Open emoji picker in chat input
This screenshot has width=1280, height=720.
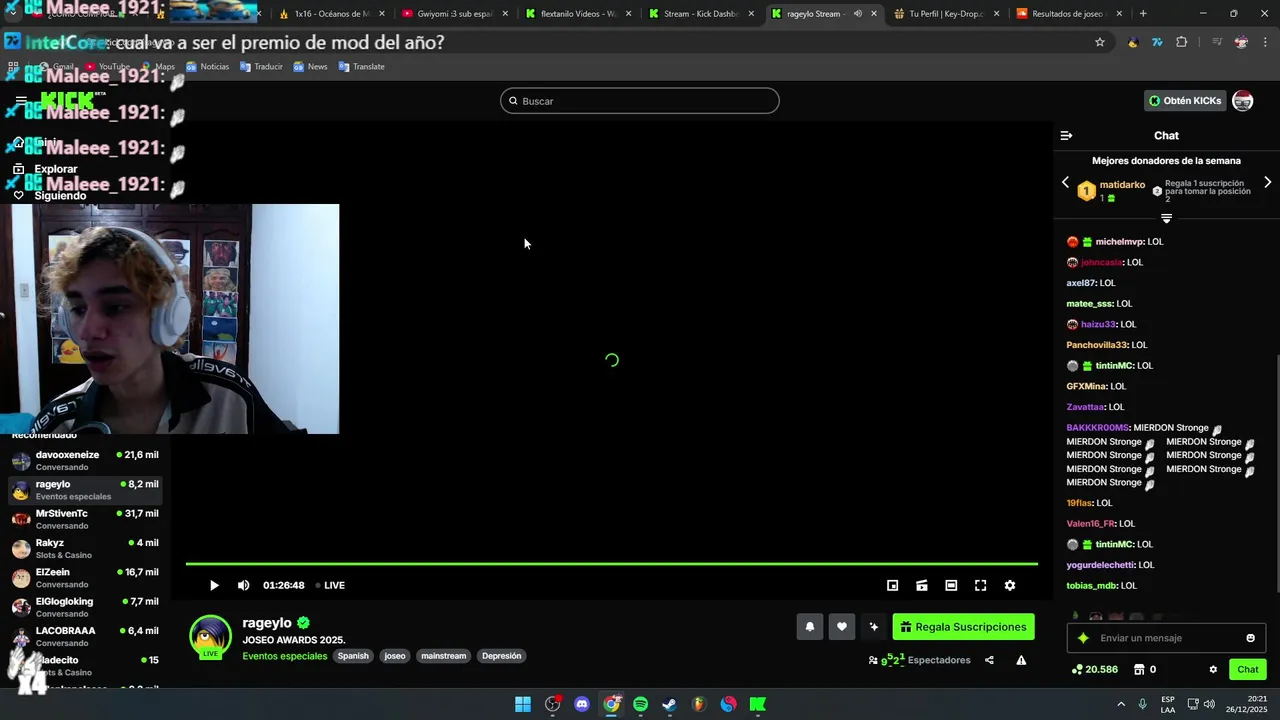point(1250,638)
